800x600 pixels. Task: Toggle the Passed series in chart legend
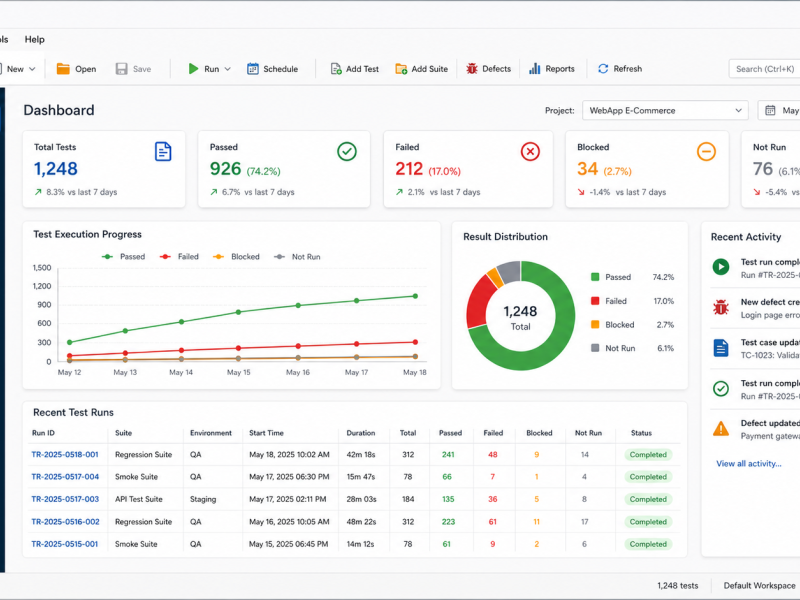[123, 257]
